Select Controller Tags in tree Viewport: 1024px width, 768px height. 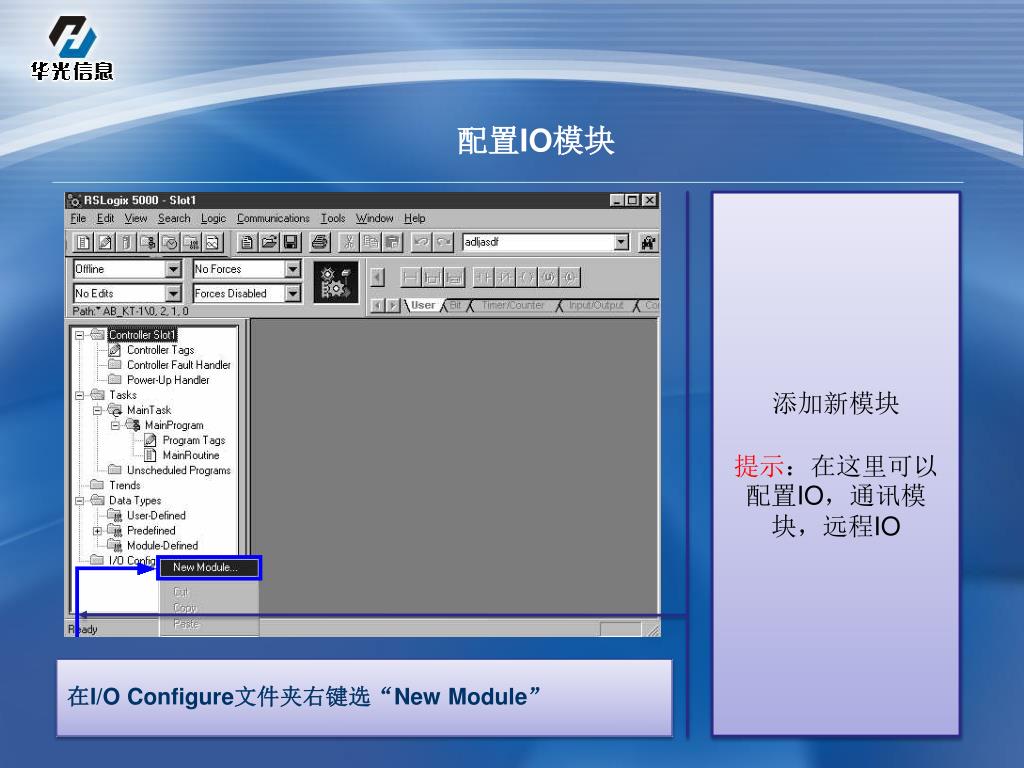(160, 350)
